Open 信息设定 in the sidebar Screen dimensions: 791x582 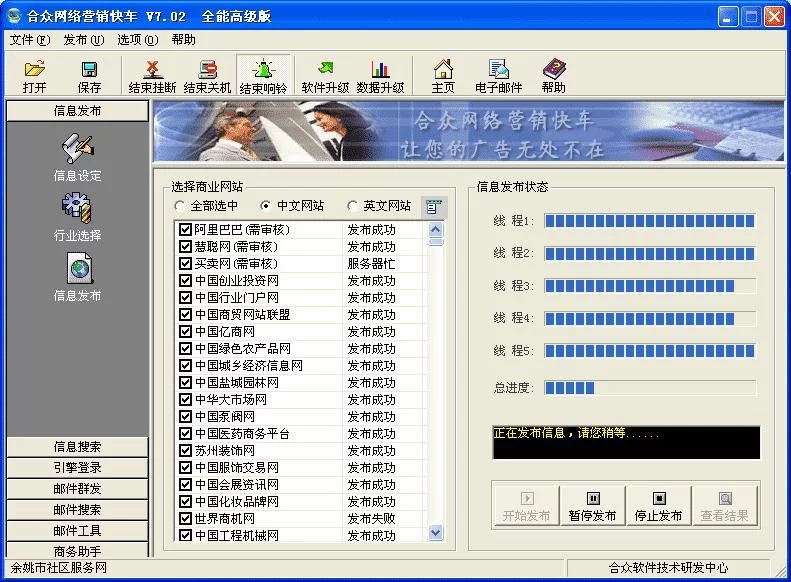[x=77, y=157]
